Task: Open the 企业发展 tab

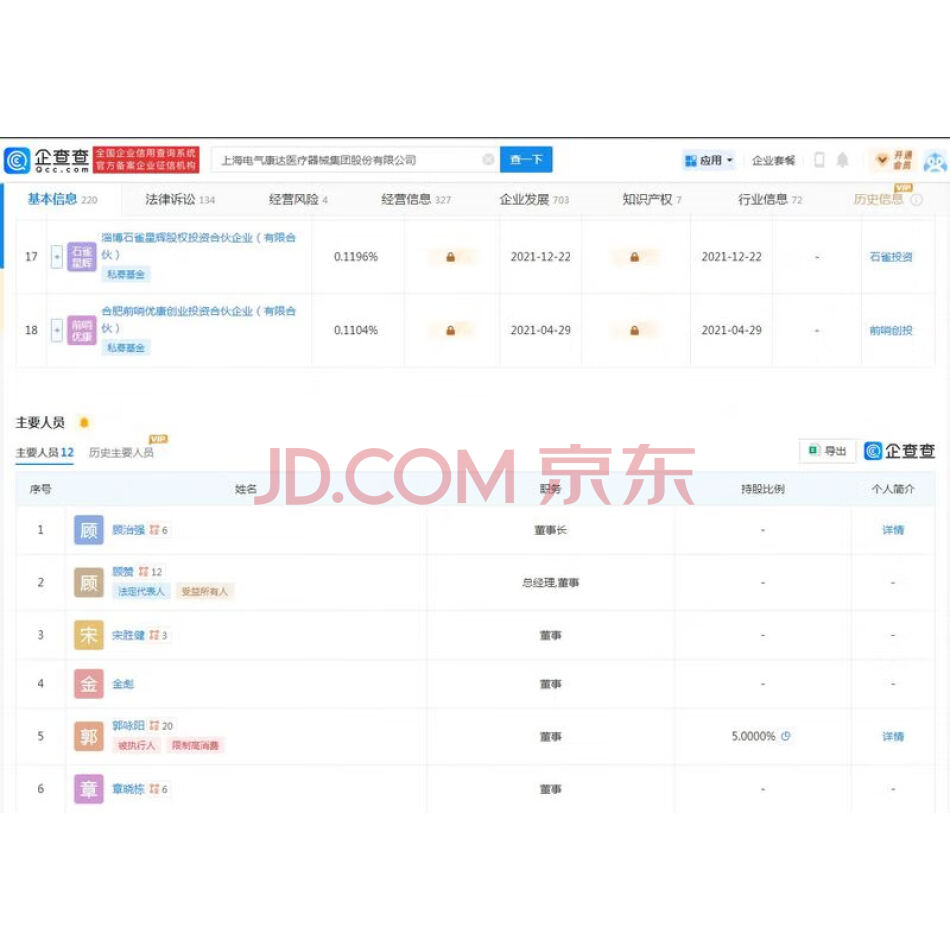Action: click(x=534, y=199)
